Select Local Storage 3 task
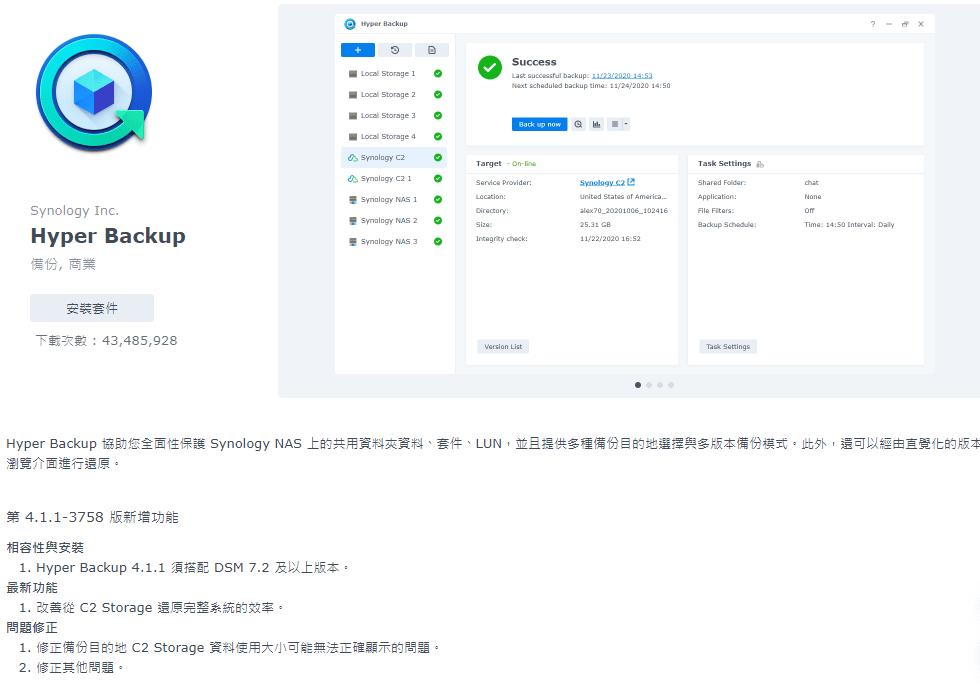980x695 pixels. (x=394, y=116)
